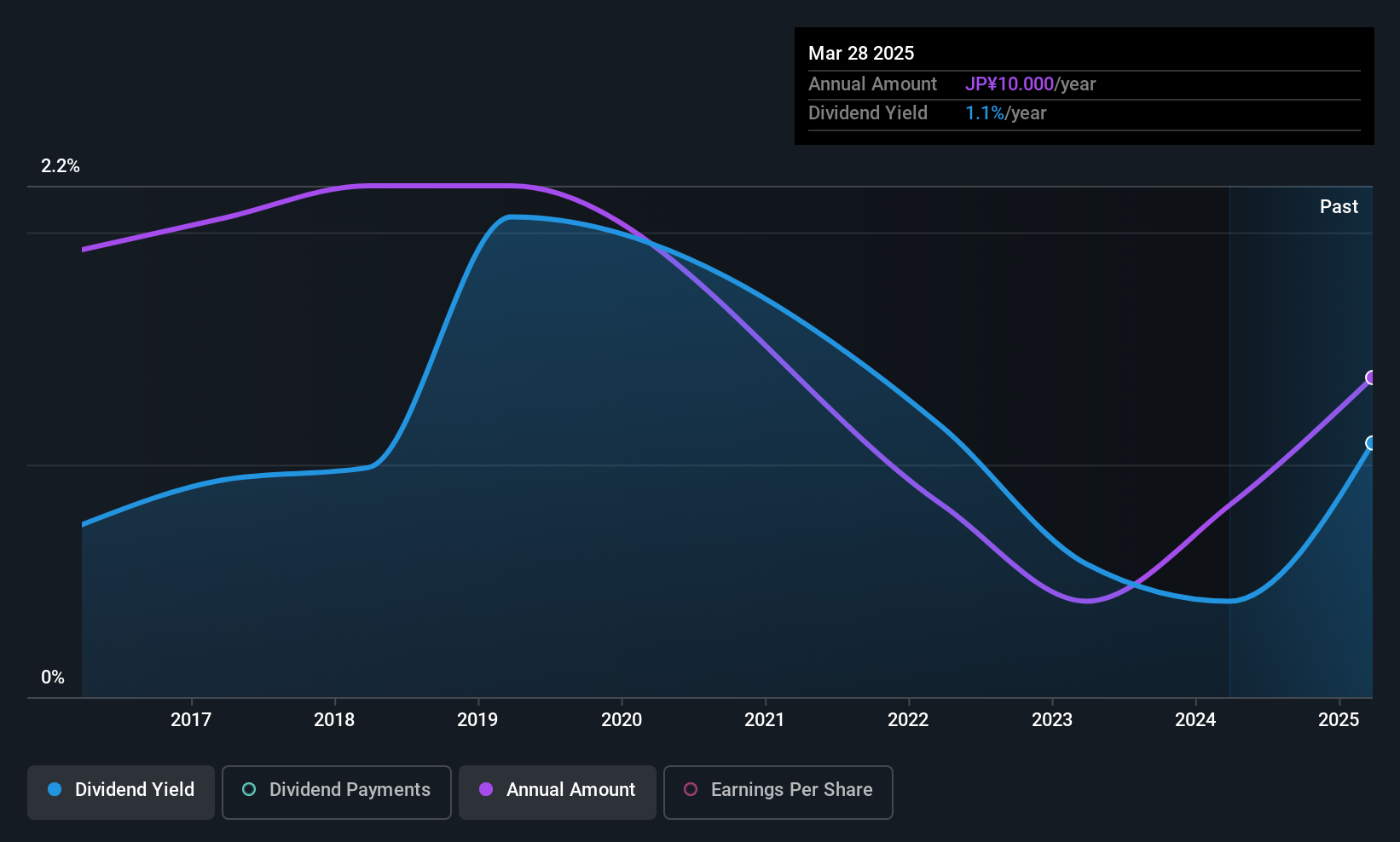Viewport: 1400px width, 842px height.
Task: Click the 2023 x-axis label
Action: (x=1052, y=719)
